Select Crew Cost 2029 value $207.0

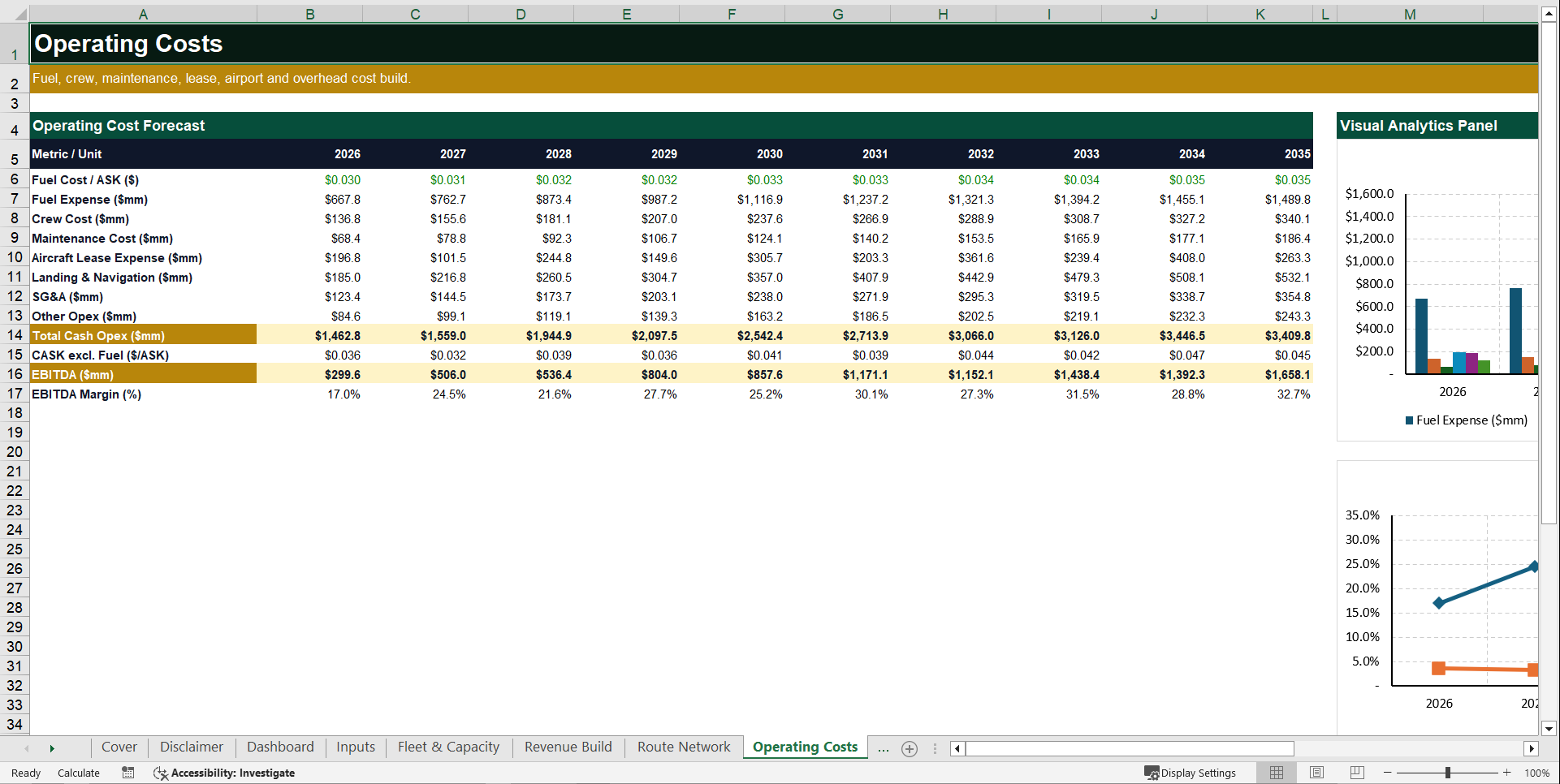(627, 219)
